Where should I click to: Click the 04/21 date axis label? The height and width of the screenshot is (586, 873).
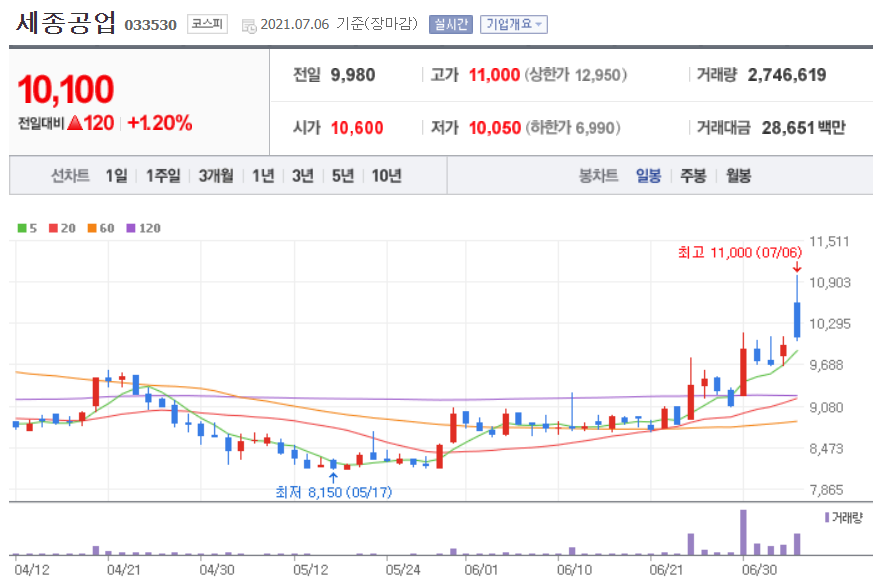point(124,570)
